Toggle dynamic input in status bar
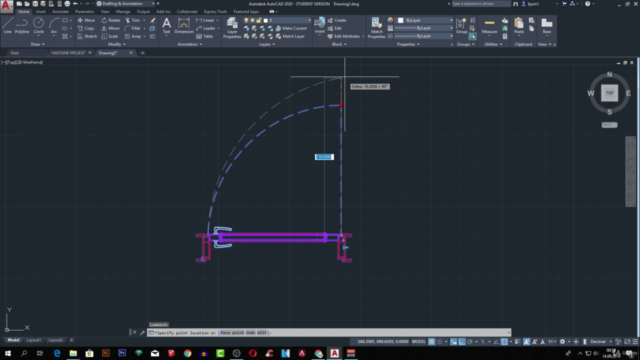Viewport: 640px width, 360px height. pos(453,342)
